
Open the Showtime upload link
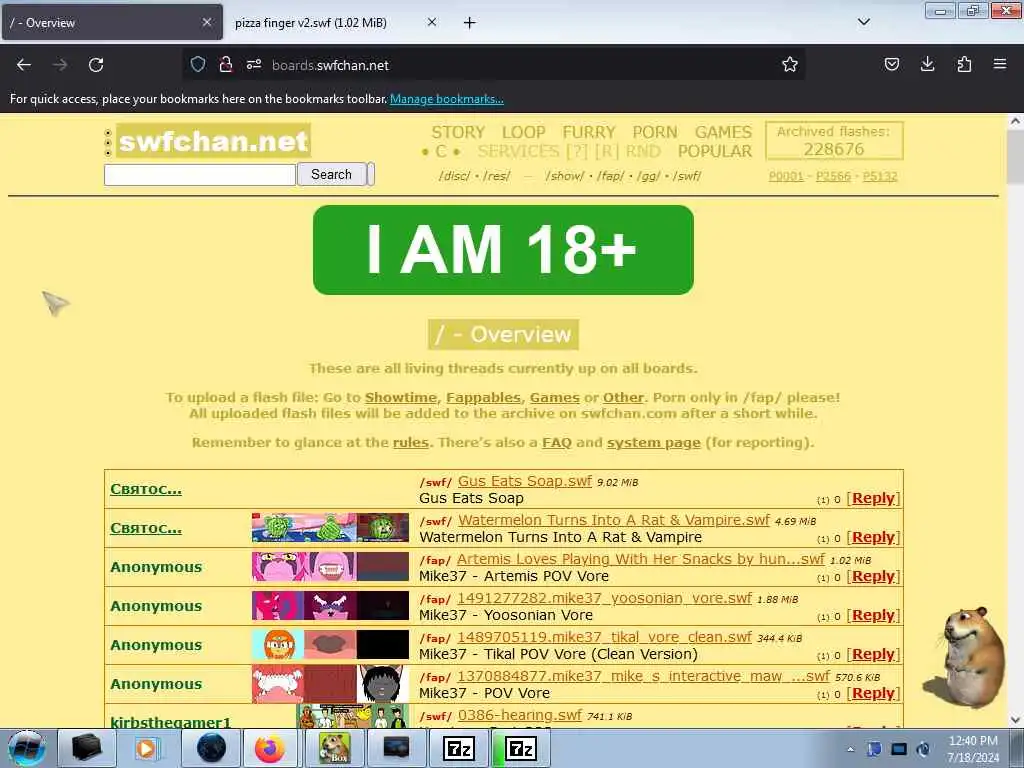(400, 398)
